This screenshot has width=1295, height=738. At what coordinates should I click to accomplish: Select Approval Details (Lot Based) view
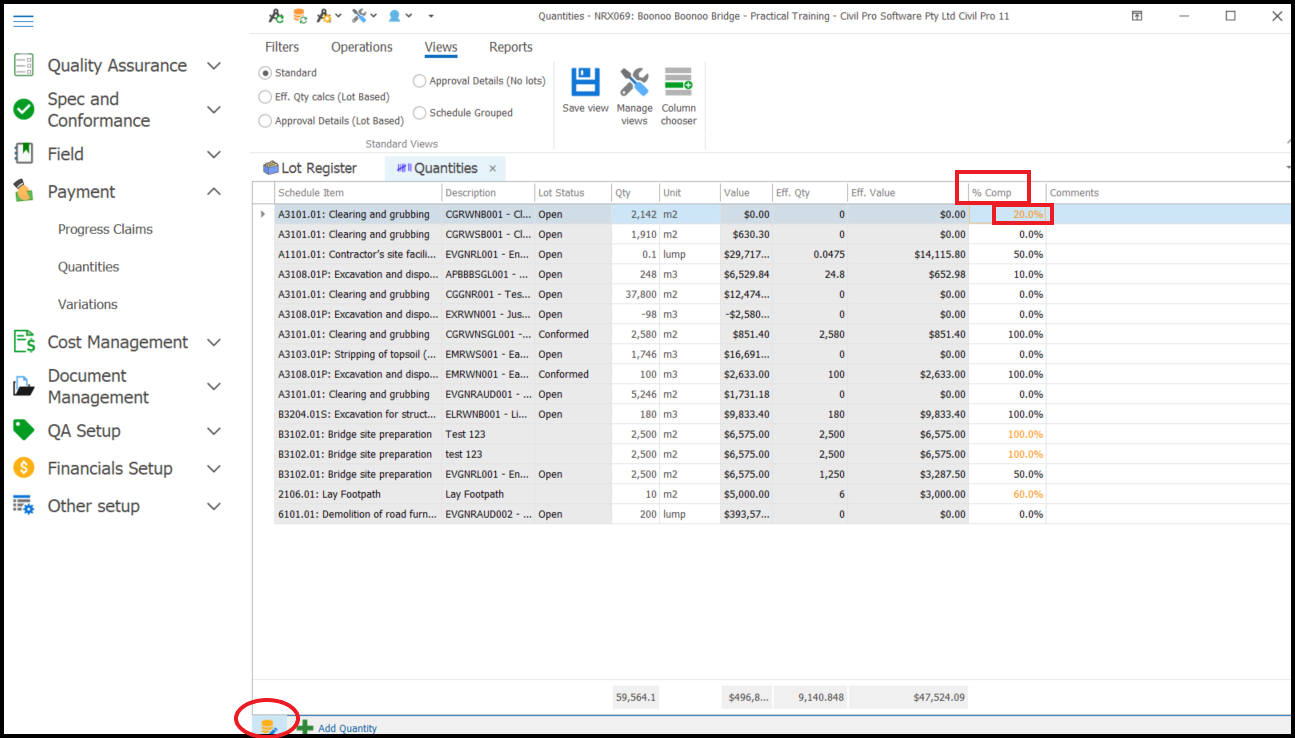[x=265, y=121]
